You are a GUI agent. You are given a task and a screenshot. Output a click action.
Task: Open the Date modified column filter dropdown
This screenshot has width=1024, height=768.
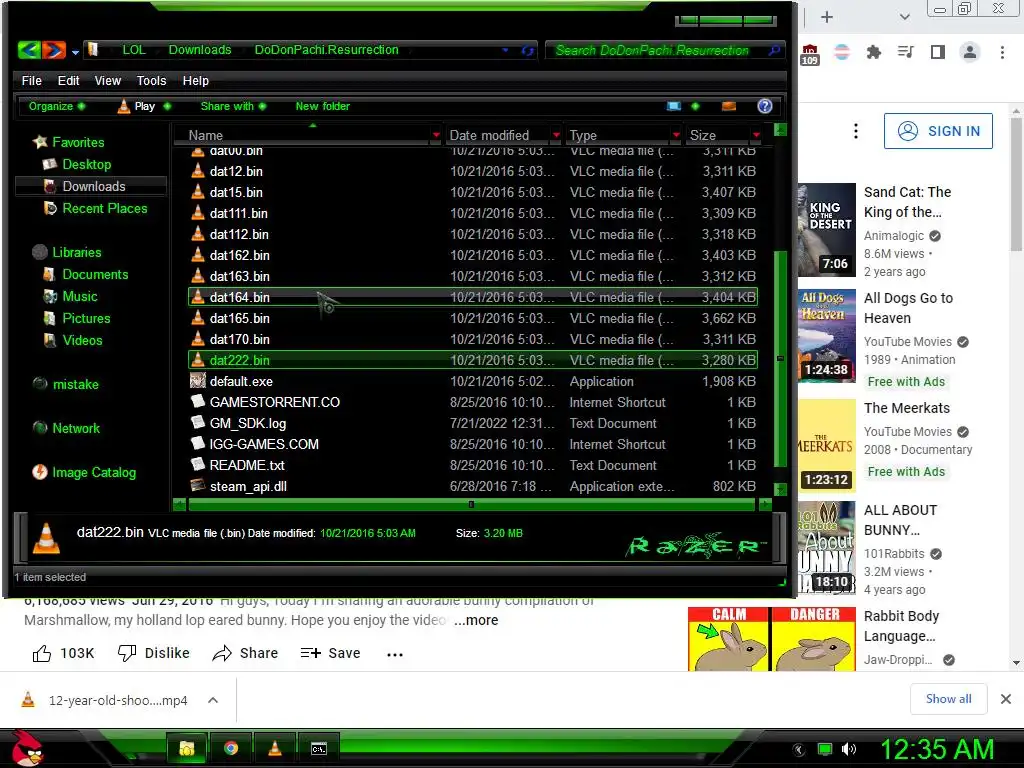pyautogui.click(x=556, y=135)
